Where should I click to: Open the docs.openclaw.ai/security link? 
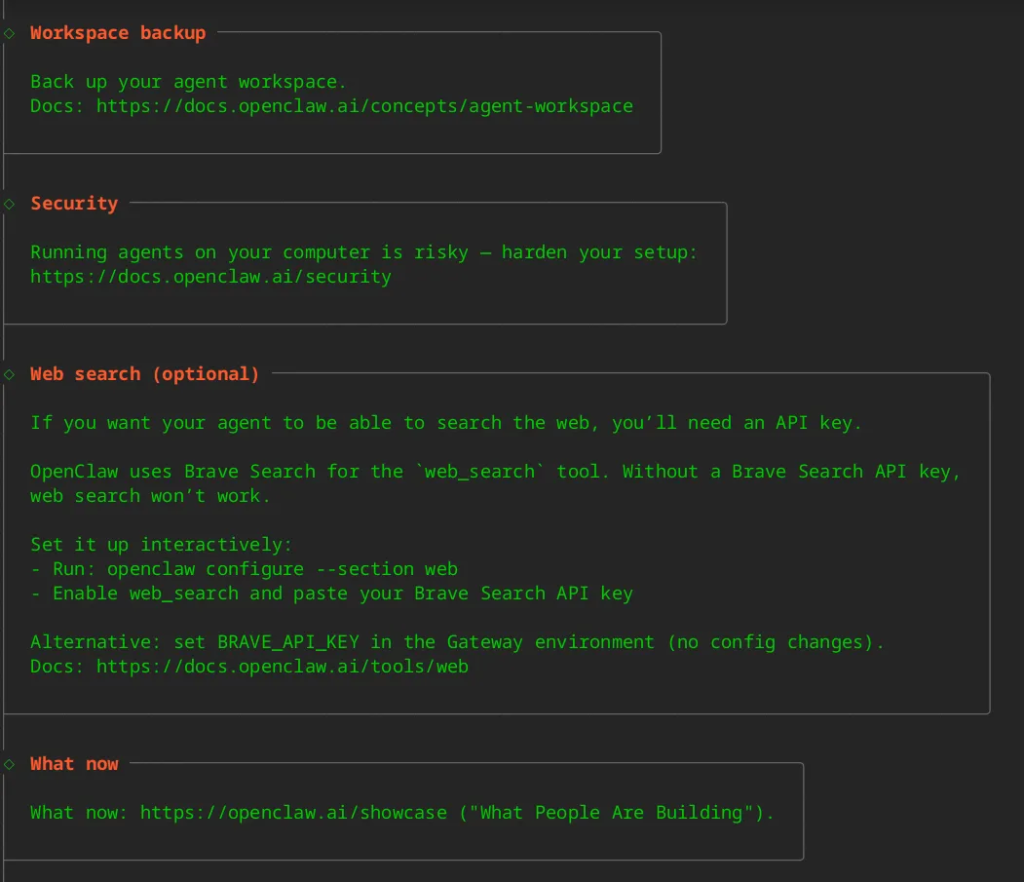[x=210, y=277]
